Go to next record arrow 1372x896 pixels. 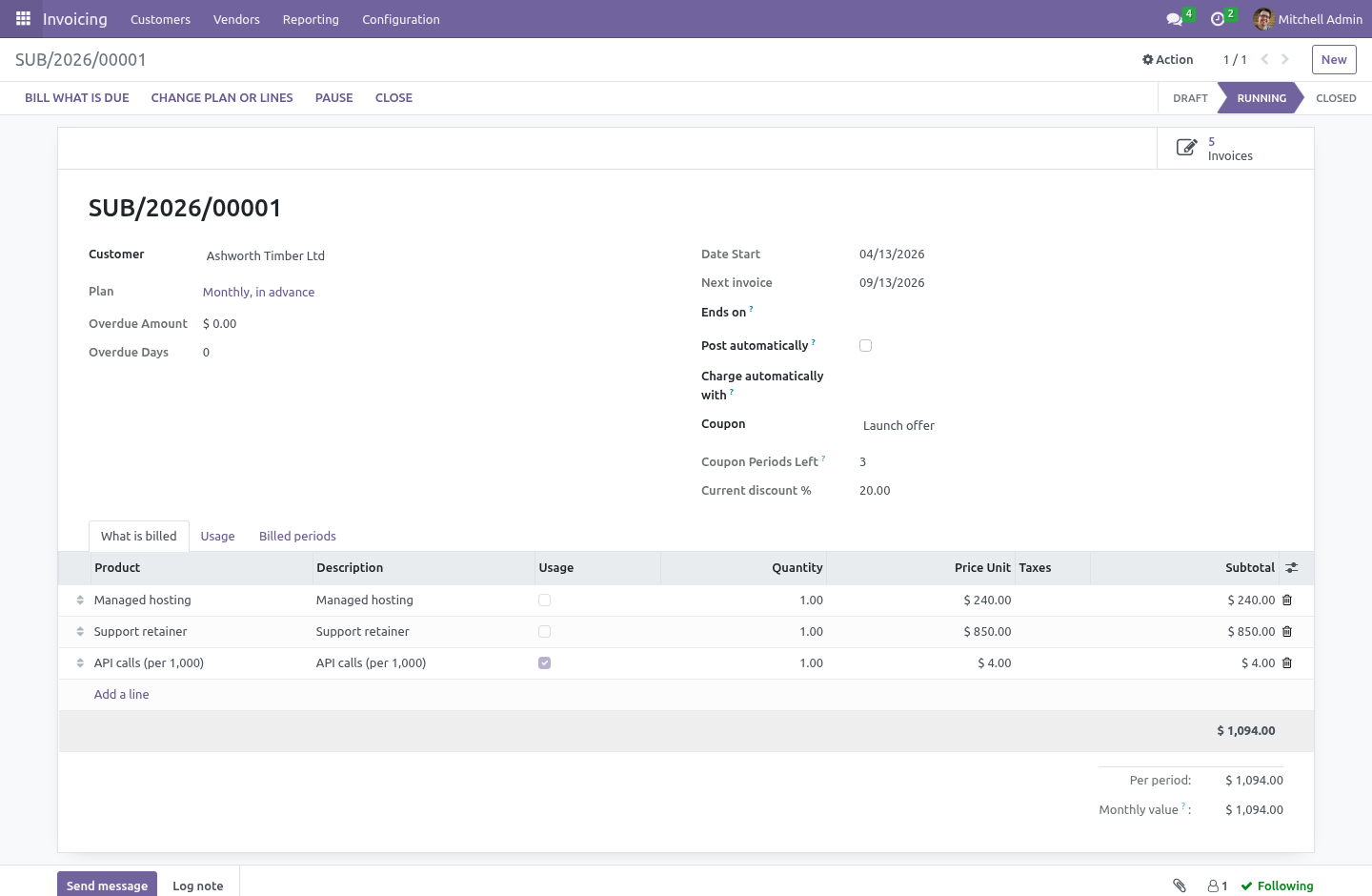1285,59
